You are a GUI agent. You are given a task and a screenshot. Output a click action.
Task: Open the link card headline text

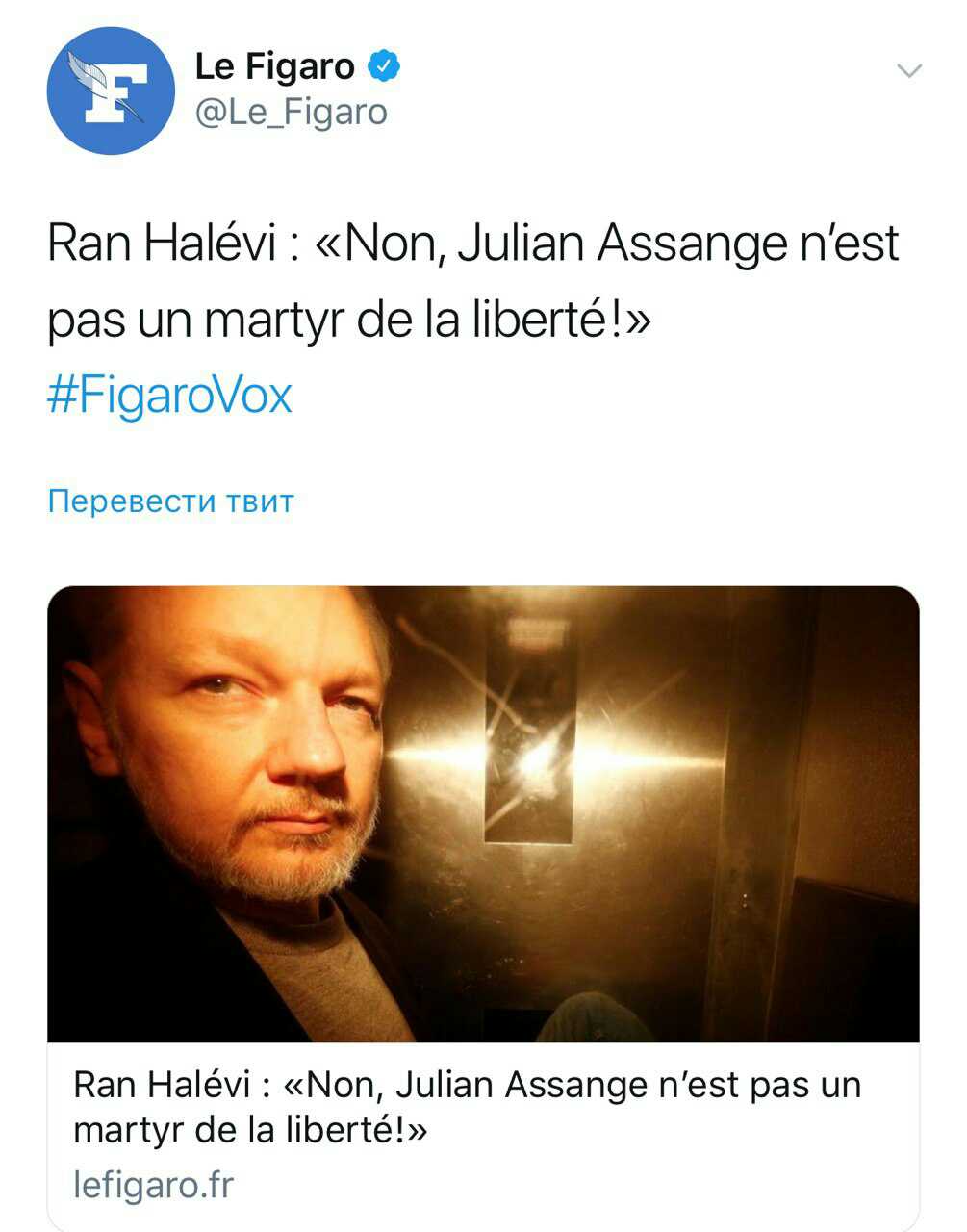(x=468, y=1107)
